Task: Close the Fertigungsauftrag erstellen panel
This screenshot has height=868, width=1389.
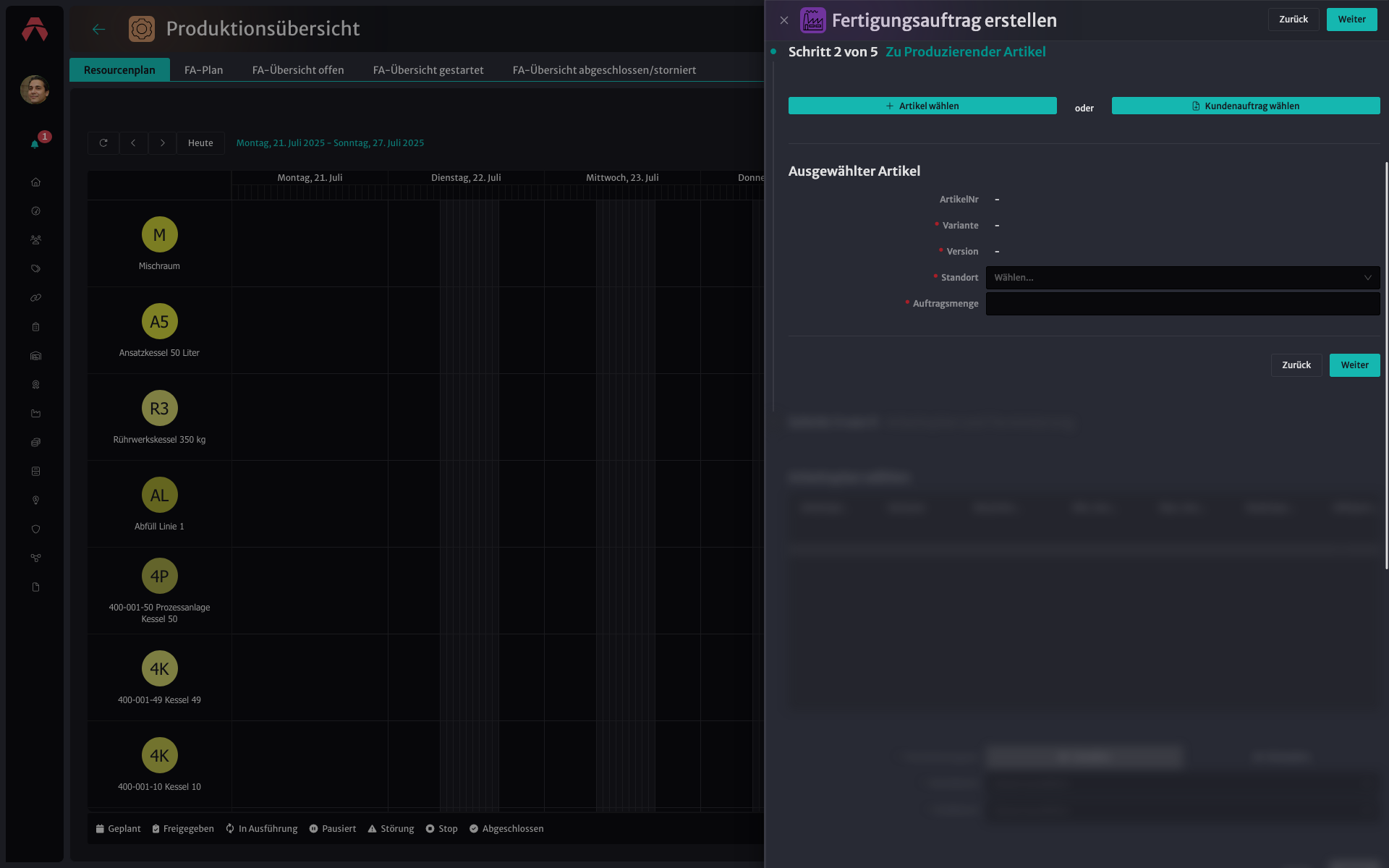Action: coord(784,20)
